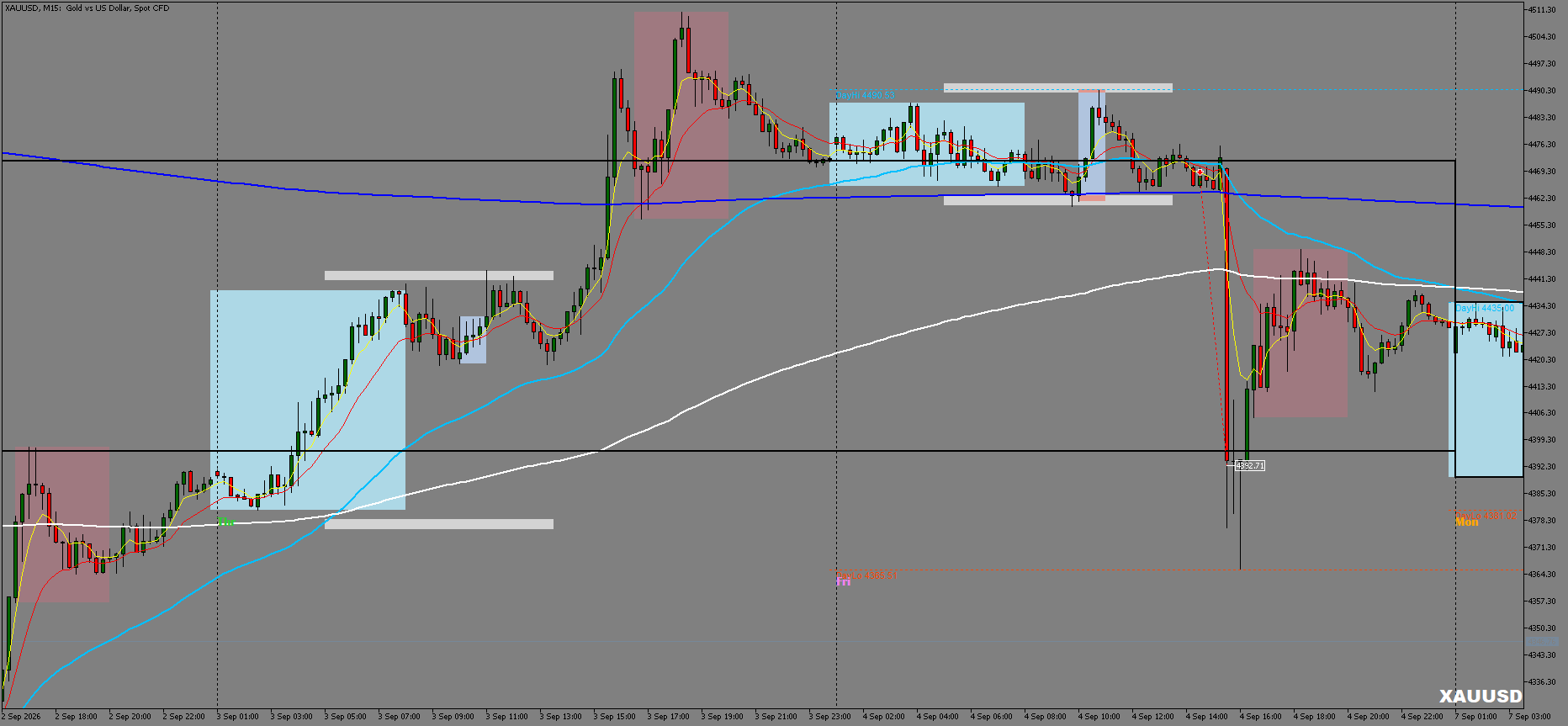Screen dimensions: 1568x726
Task: Select the pink rectangle at 2 Sep open
Action: (62, 525)
